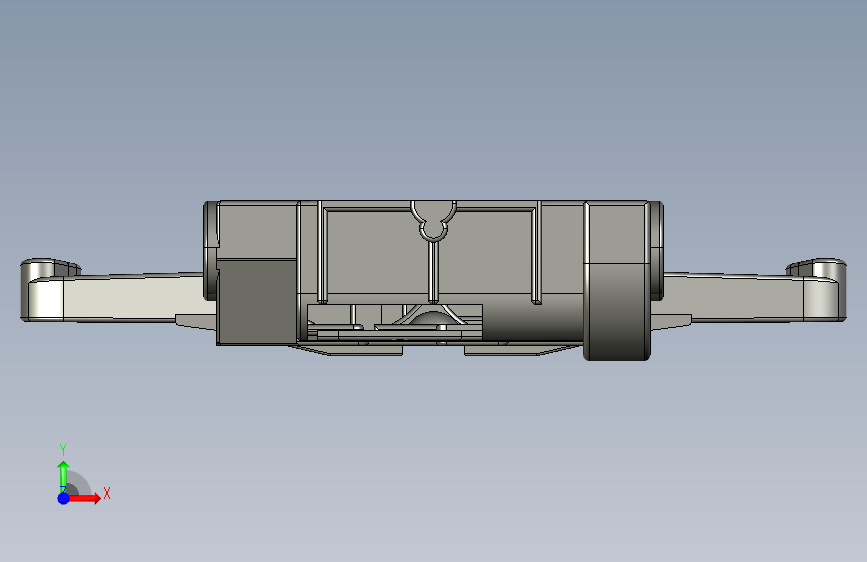867x562 pixels.
Task: Select the keyhole-shaped notch at top center
Action: 433,221
